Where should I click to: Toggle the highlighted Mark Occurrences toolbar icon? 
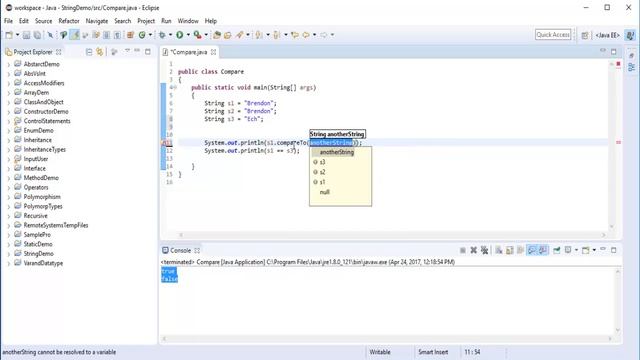click(74, 35)
